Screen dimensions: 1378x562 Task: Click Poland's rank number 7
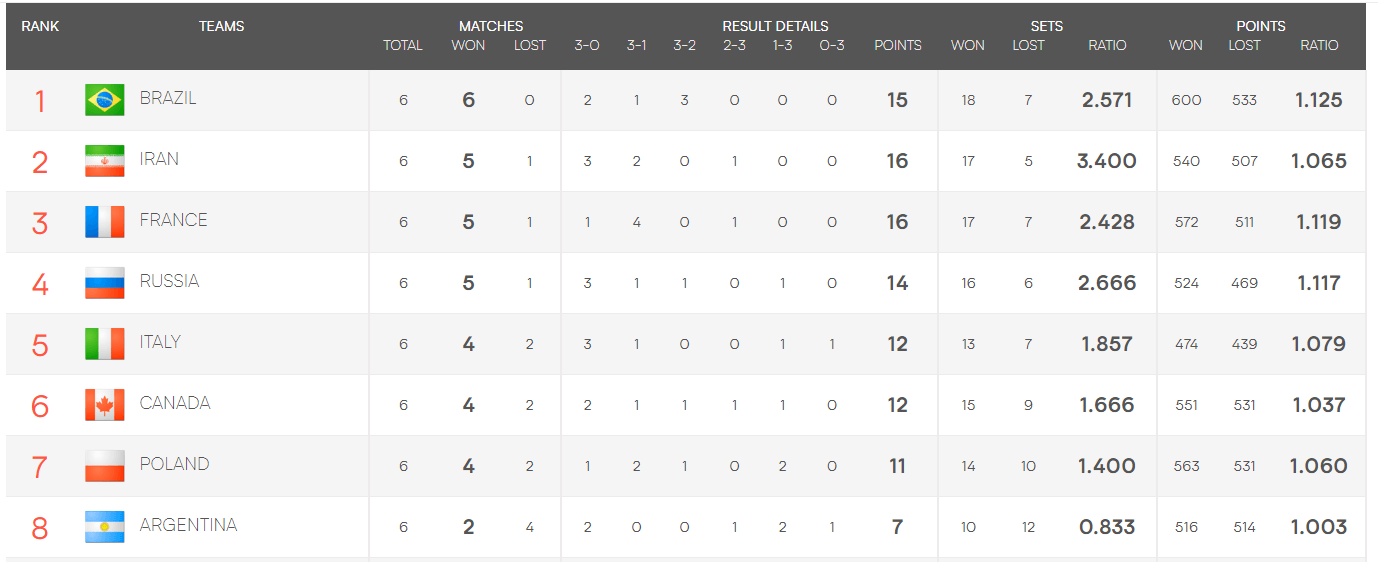tap(40, 466)
